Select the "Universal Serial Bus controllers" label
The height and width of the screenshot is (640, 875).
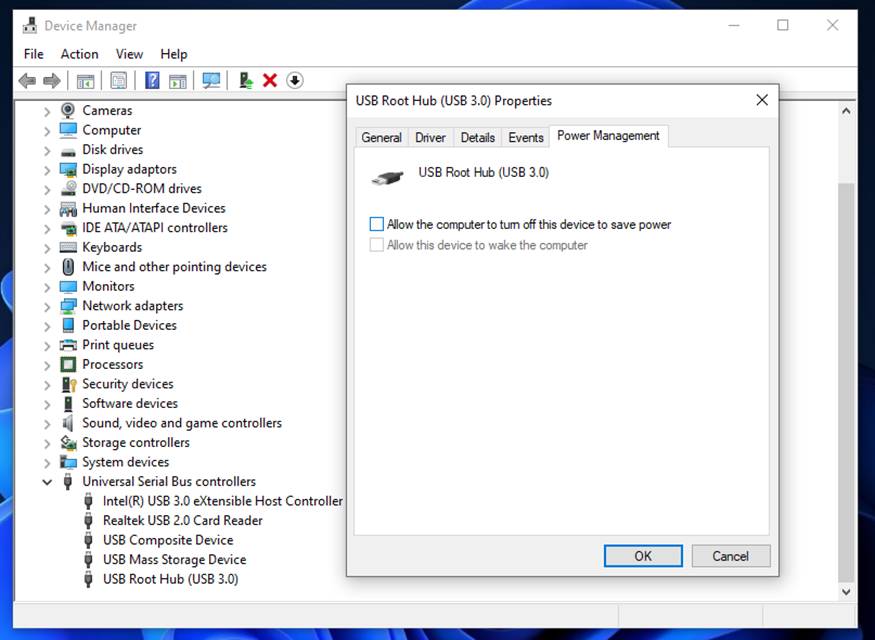tap(169, 482)
